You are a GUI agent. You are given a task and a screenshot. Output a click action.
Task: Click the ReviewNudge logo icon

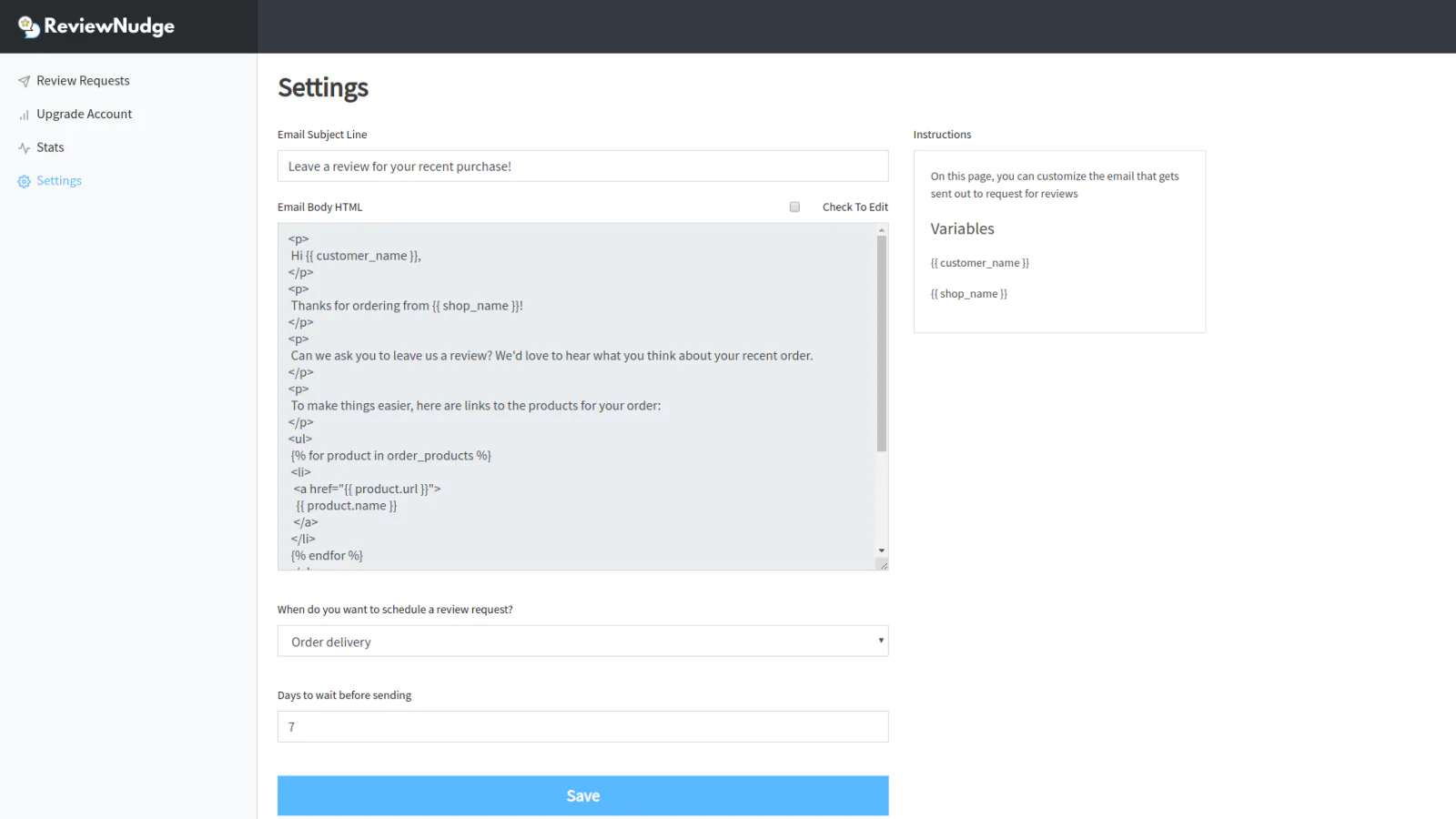coord(28,26)
